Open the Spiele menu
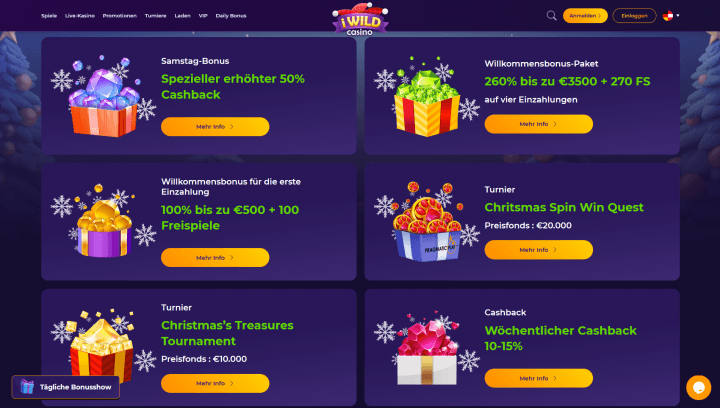Viewport: 720px width, 408px height. click(x=49, y=16)
